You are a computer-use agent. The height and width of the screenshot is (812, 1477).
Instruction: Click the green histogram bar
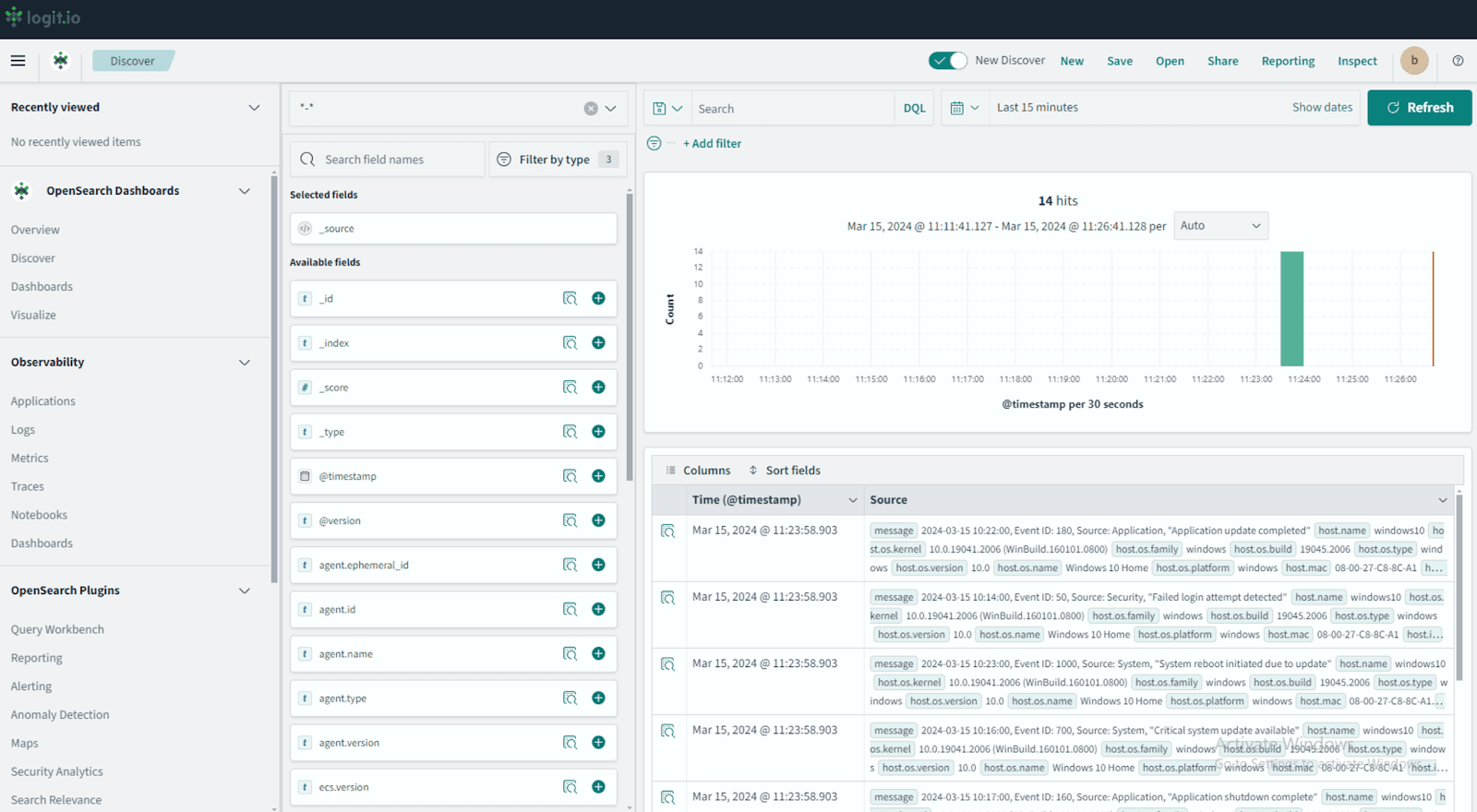[1291, 308]
